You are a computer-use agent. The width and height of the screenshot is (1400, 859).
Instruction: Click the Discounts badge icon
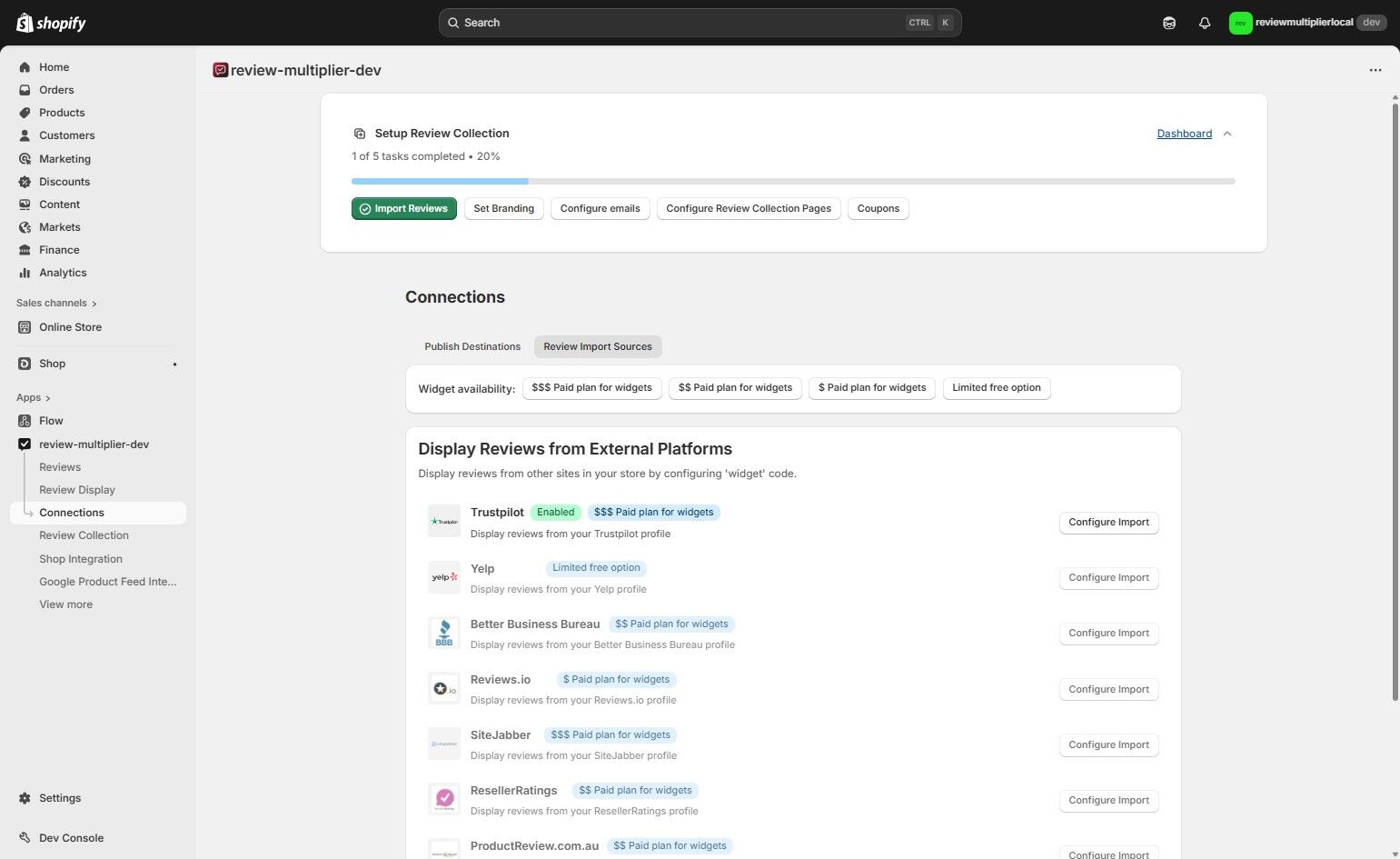(25, 182)
